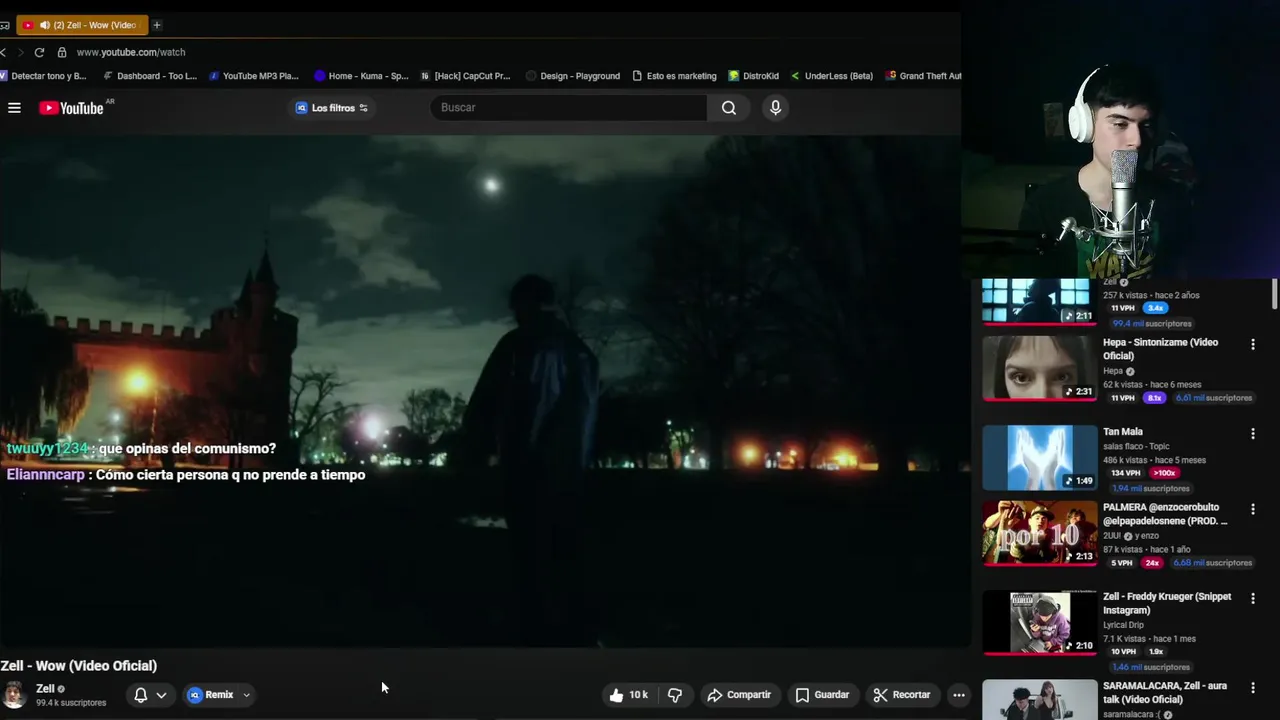The image size is (1280, 720).
Task: Toggle the Los filtros filter button
Action: (x=332, y=108)
